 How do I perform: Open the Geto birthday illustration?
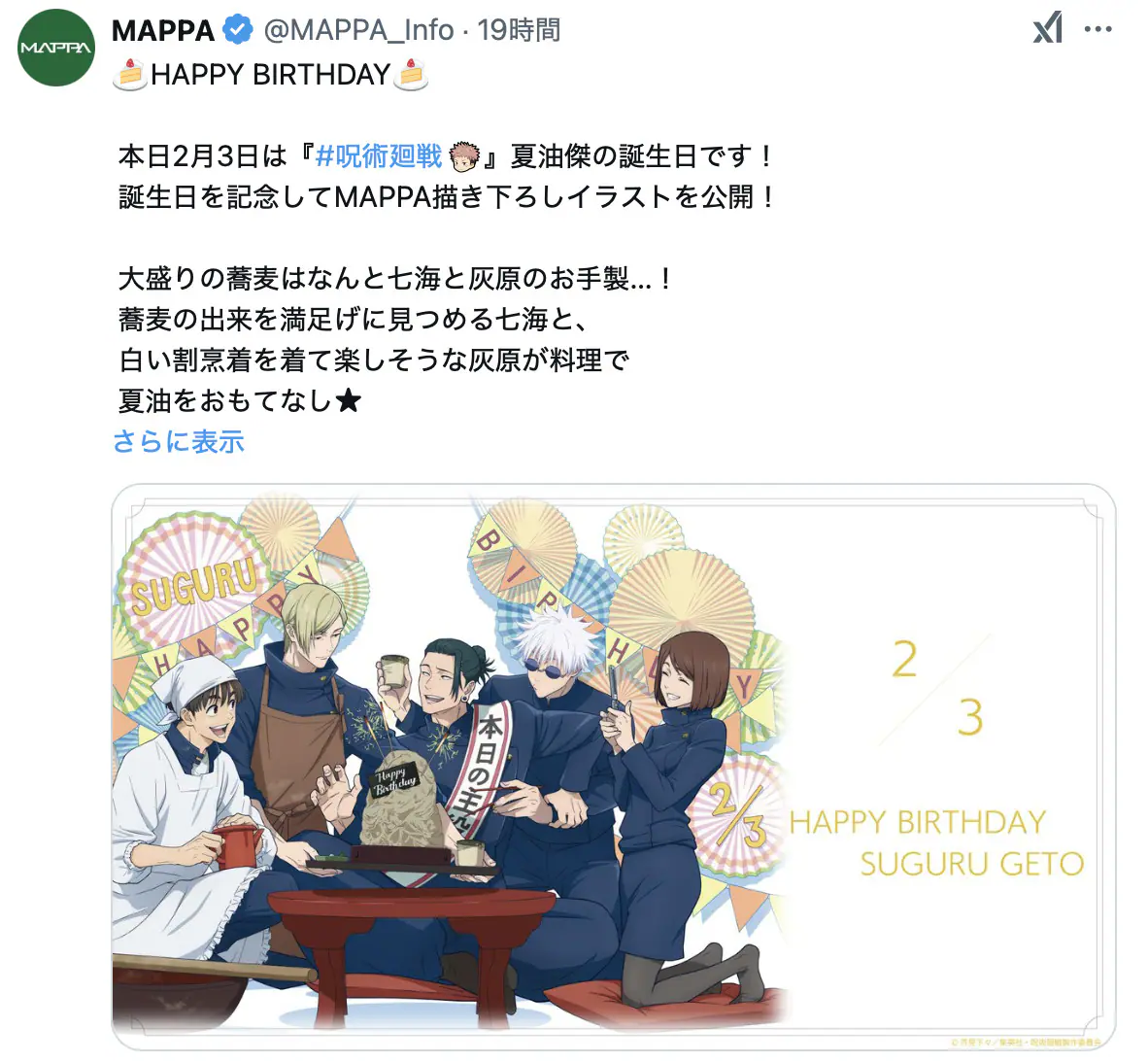coord(614,767)
